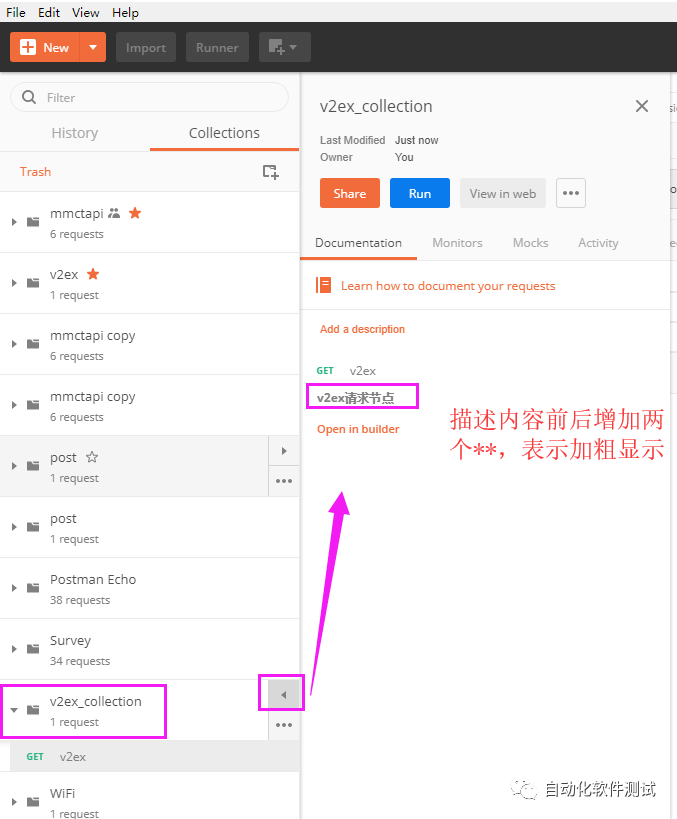Click the GET v2ex entry in documentation
Viewport: 677px width, 819px height.
click(346, 371)
